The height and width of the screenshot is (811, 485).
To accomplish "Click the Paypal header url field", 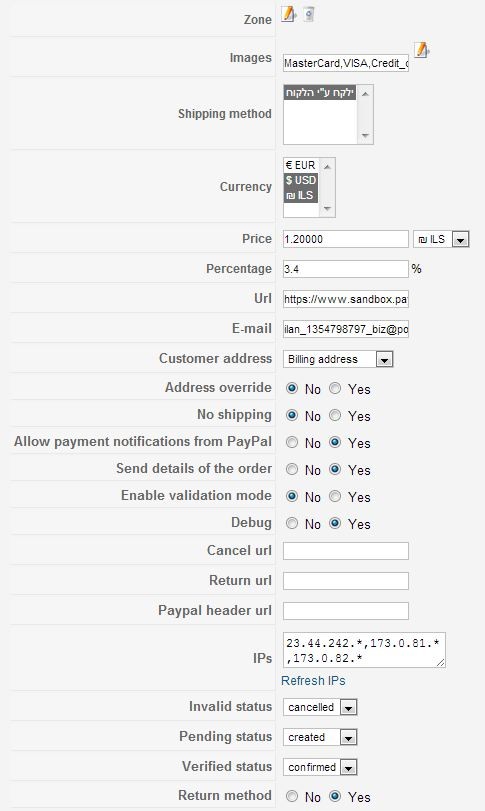I will [346, 611].
